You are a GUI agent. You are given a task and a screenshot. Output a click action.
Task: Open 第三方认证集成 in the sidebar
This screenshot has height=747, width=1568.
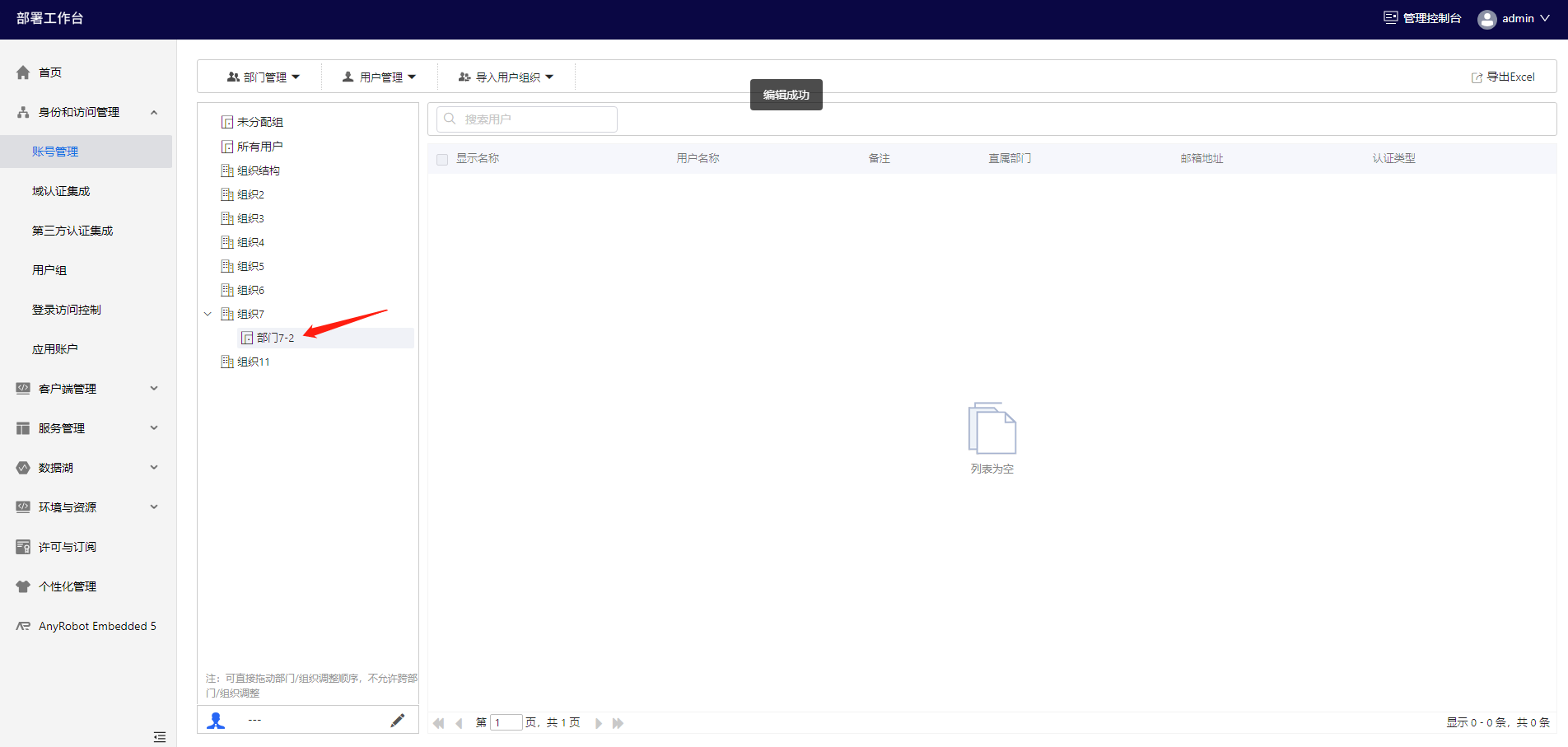click(72, 231)
